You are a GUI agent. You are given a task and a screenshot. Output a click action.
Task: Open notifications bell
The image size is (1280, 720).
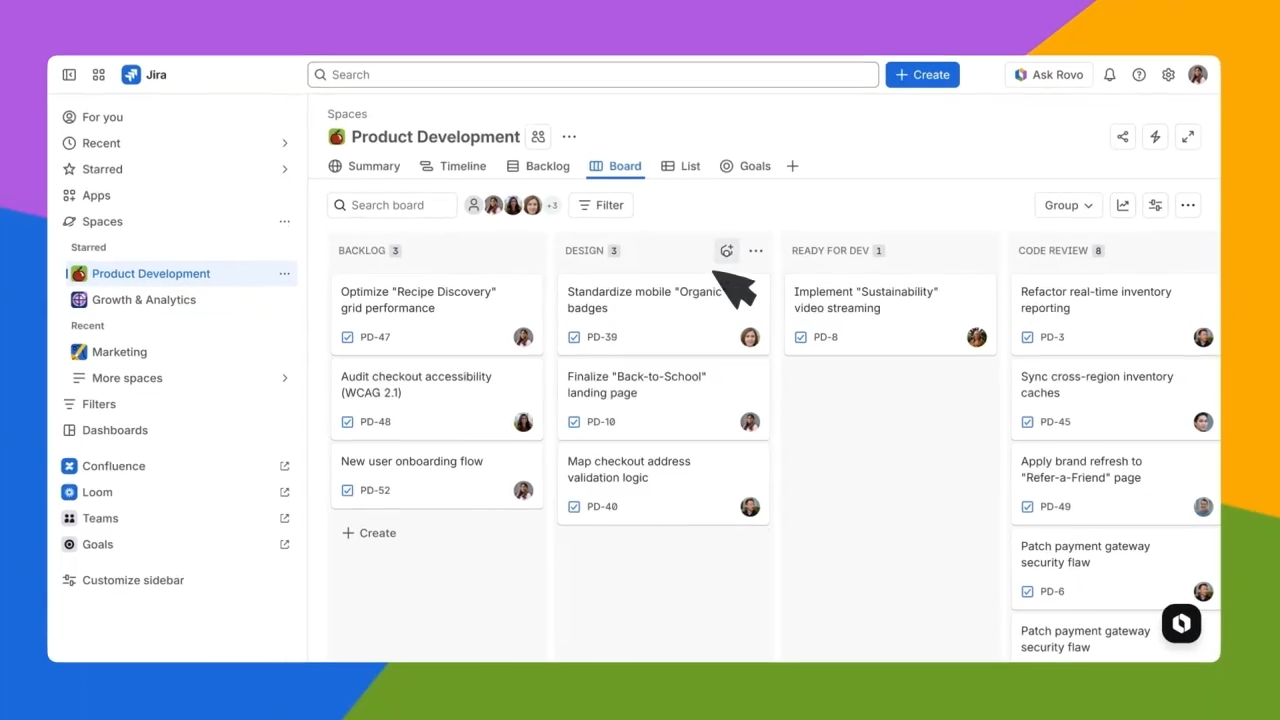1110,75
